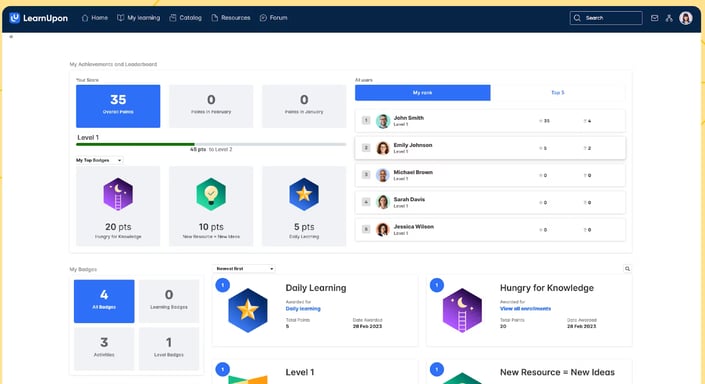Viewport: 705px width, 384px height.
Task: Click the Level 1 badge card title
Action: tap(300, 372)
